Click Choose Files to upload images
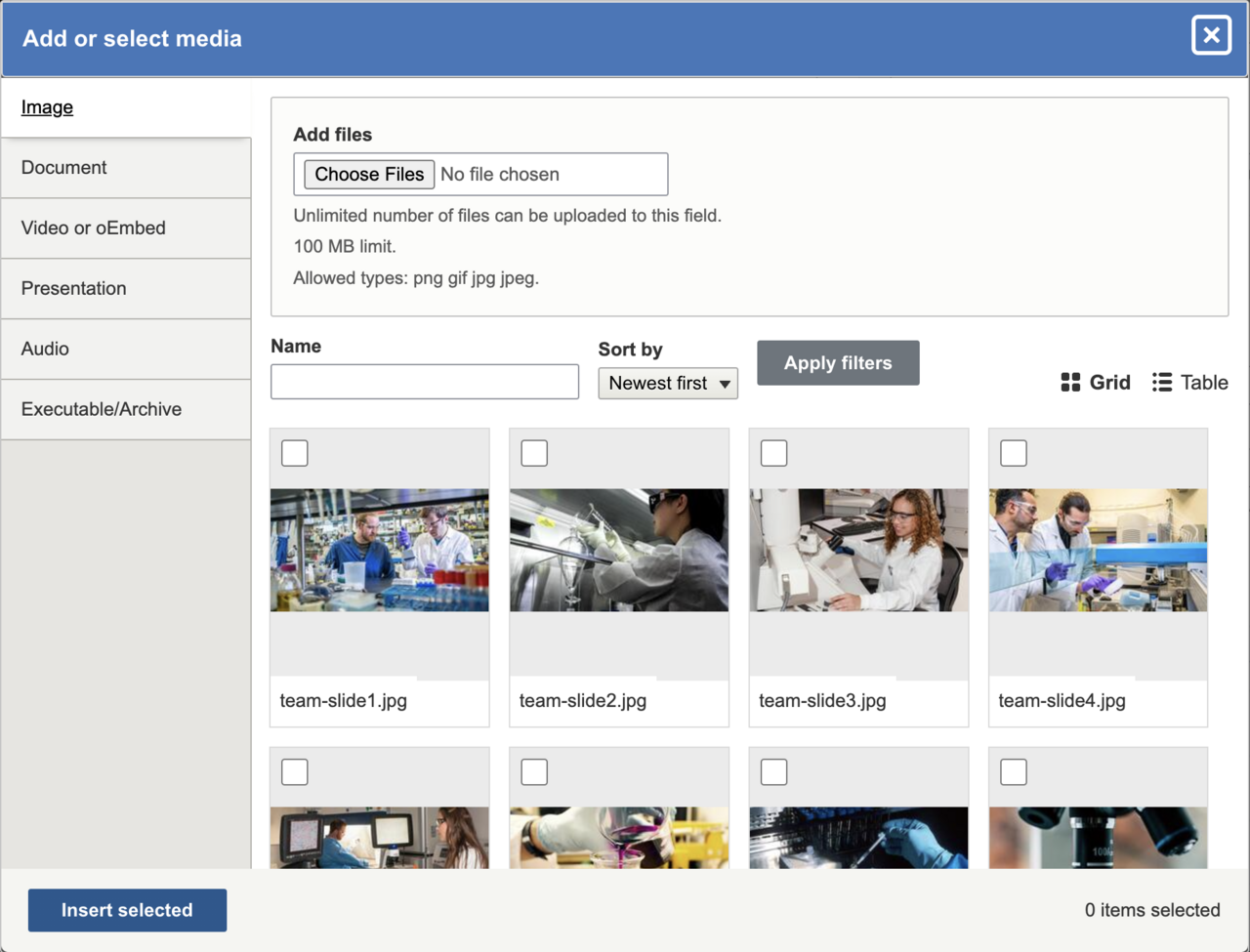This screenshot has width=1250, height=952. (x=368, y=174)
